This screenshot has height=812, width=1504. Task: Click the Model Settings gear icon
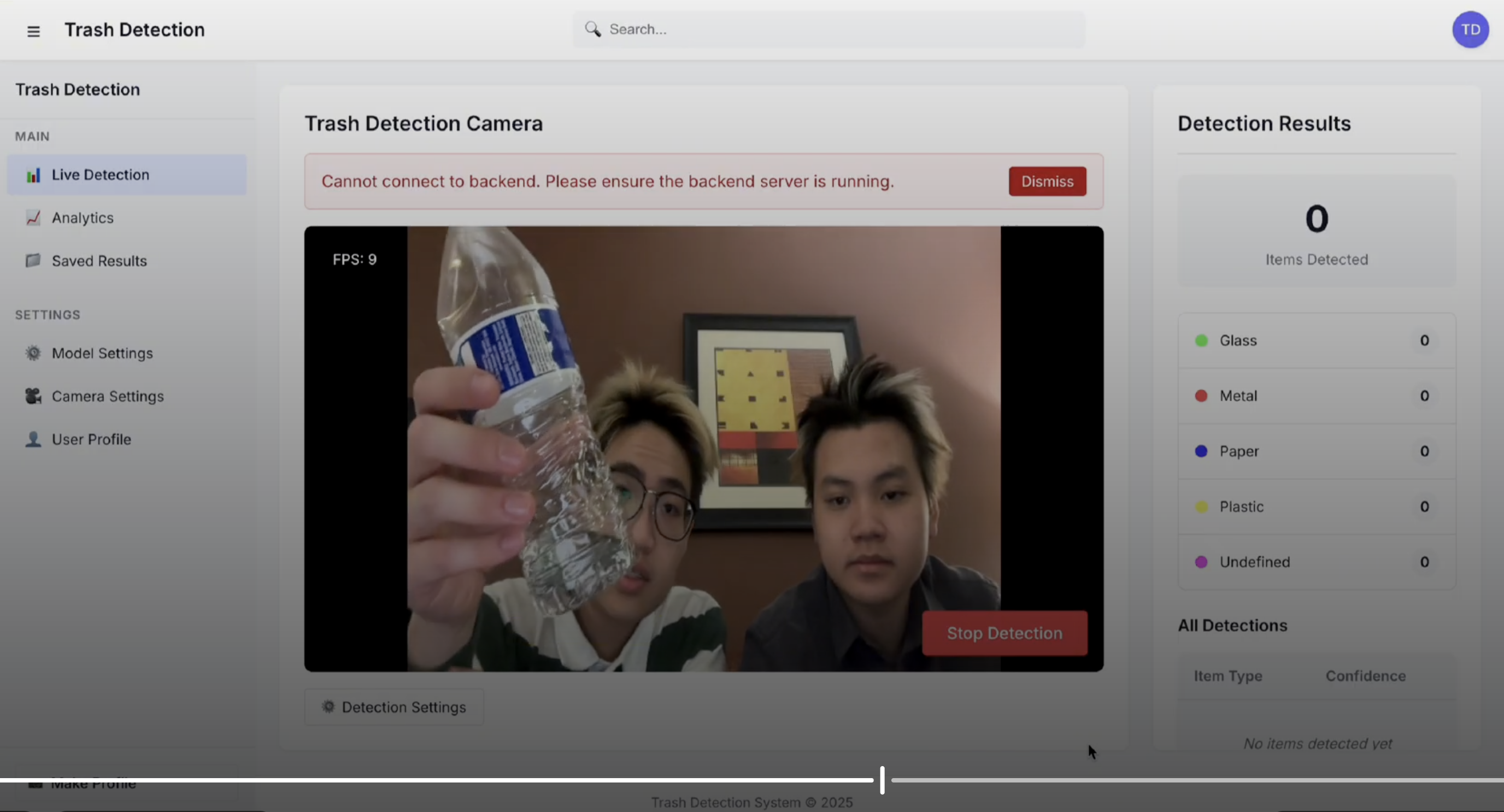click(33, 353)
